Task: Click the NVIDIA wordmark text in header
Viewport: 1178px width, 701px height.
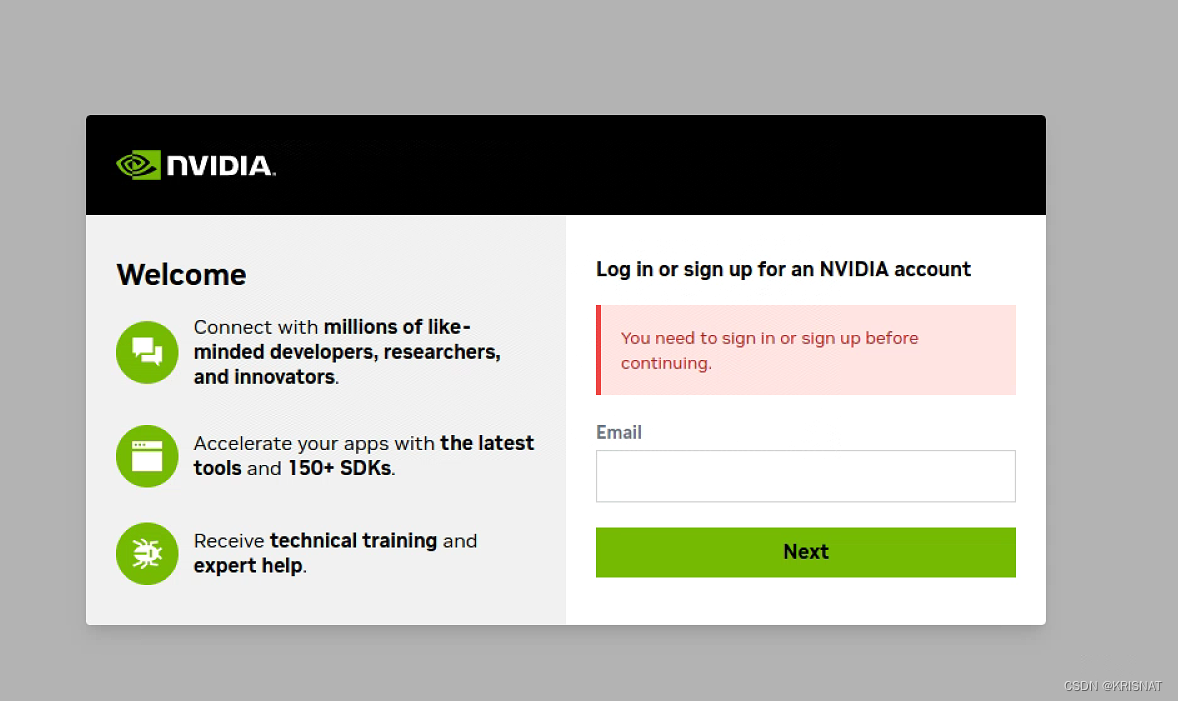Action: click(221, 165)
